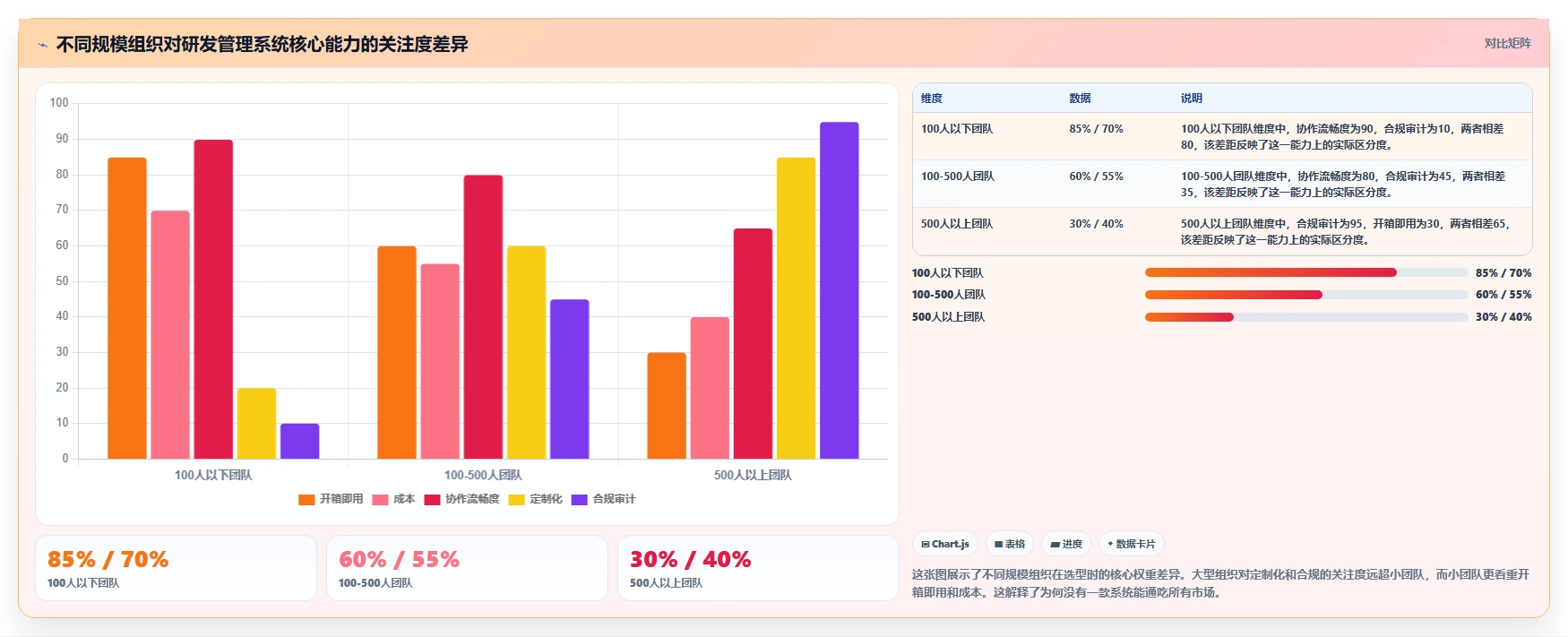Click the orange 开箱即用 bar for 500人以上团队
The image size is (1568, 637).
coord(667,406)
